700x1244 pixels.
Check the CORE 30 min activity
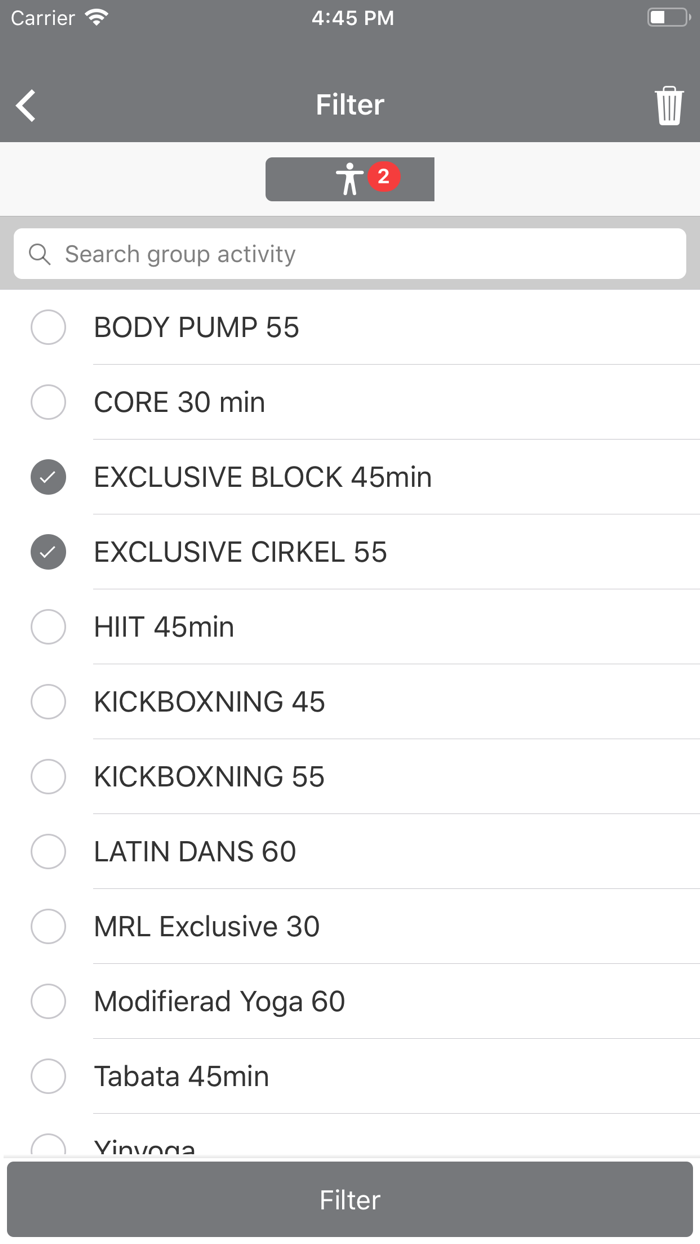pos(48,402)
